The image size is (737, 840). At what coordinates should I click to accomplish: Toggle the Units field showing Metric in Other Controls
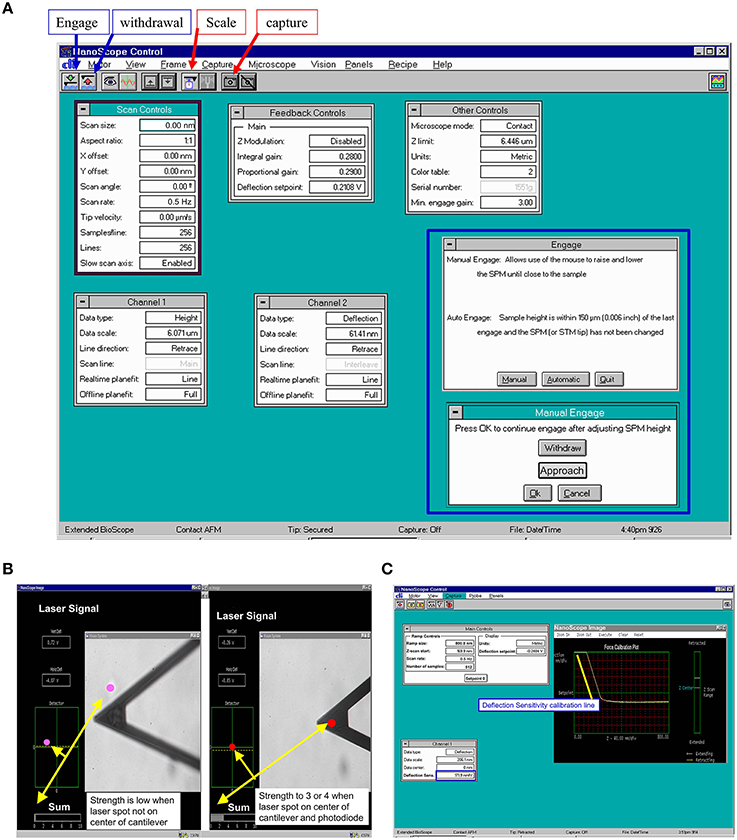click(508, 156)
